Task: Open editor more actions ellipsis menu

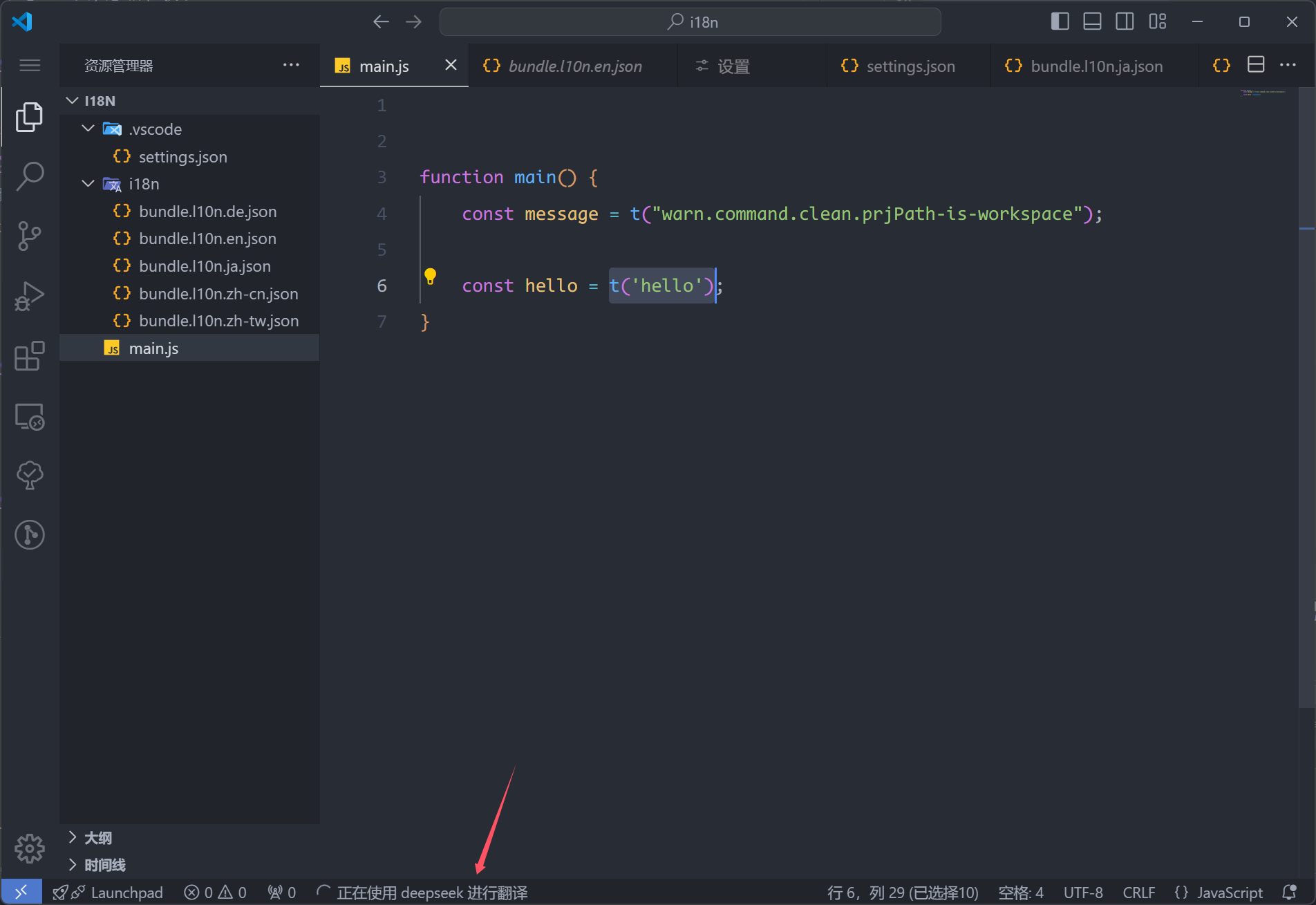Action: tap(1288, 65)
